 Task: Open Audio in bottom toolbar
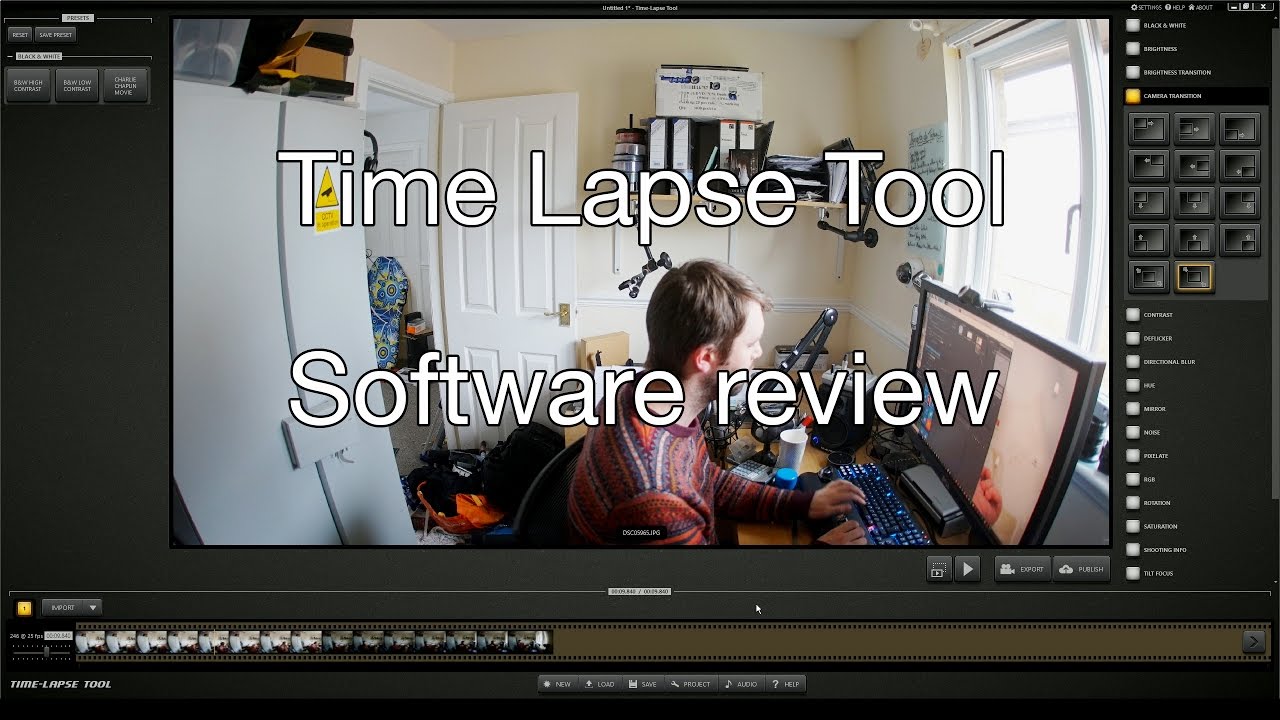[x=741, y=684]
